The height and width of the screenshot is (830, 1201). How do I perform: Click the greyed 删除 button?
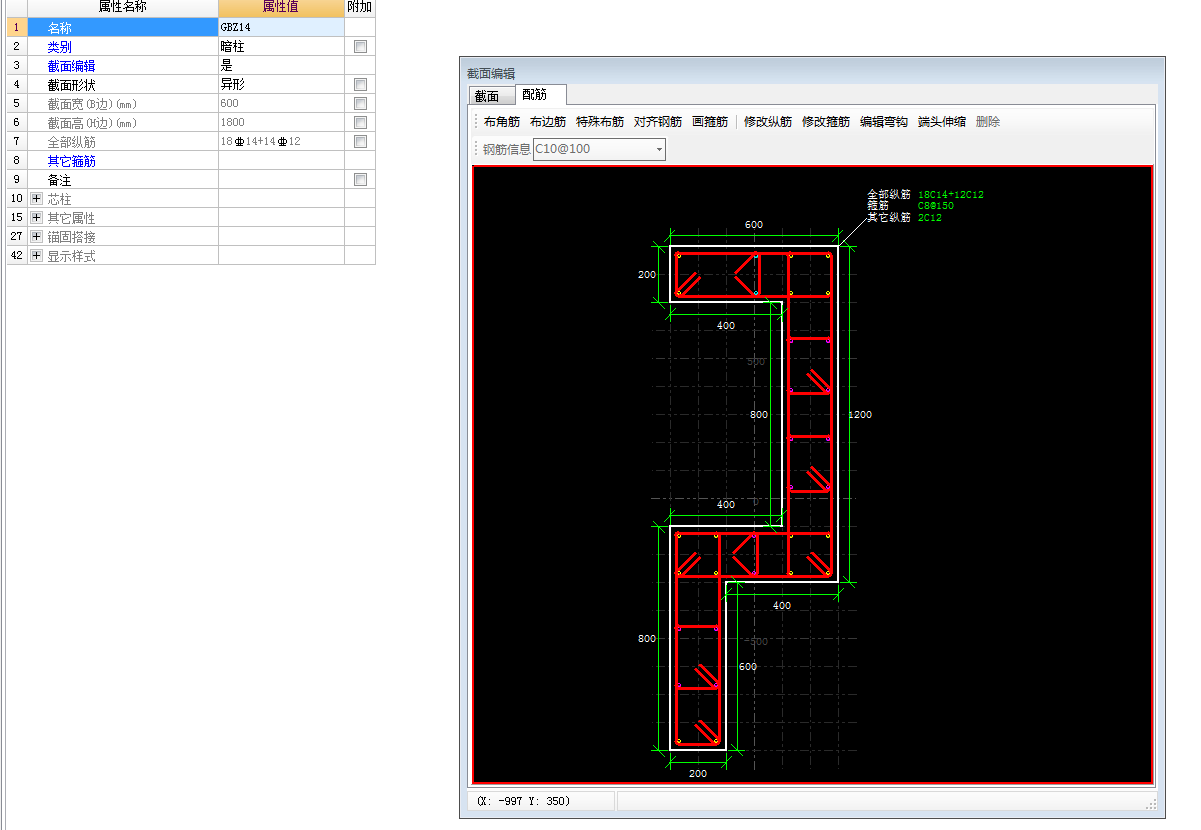click(x=988, y=122)
